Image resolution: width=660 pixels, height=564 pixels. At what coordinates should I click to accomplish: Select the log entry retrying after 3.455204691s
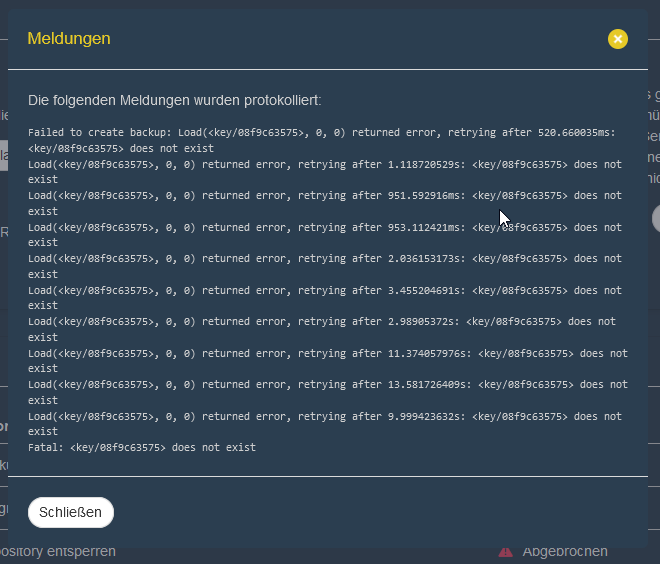(x=324, y=291)
